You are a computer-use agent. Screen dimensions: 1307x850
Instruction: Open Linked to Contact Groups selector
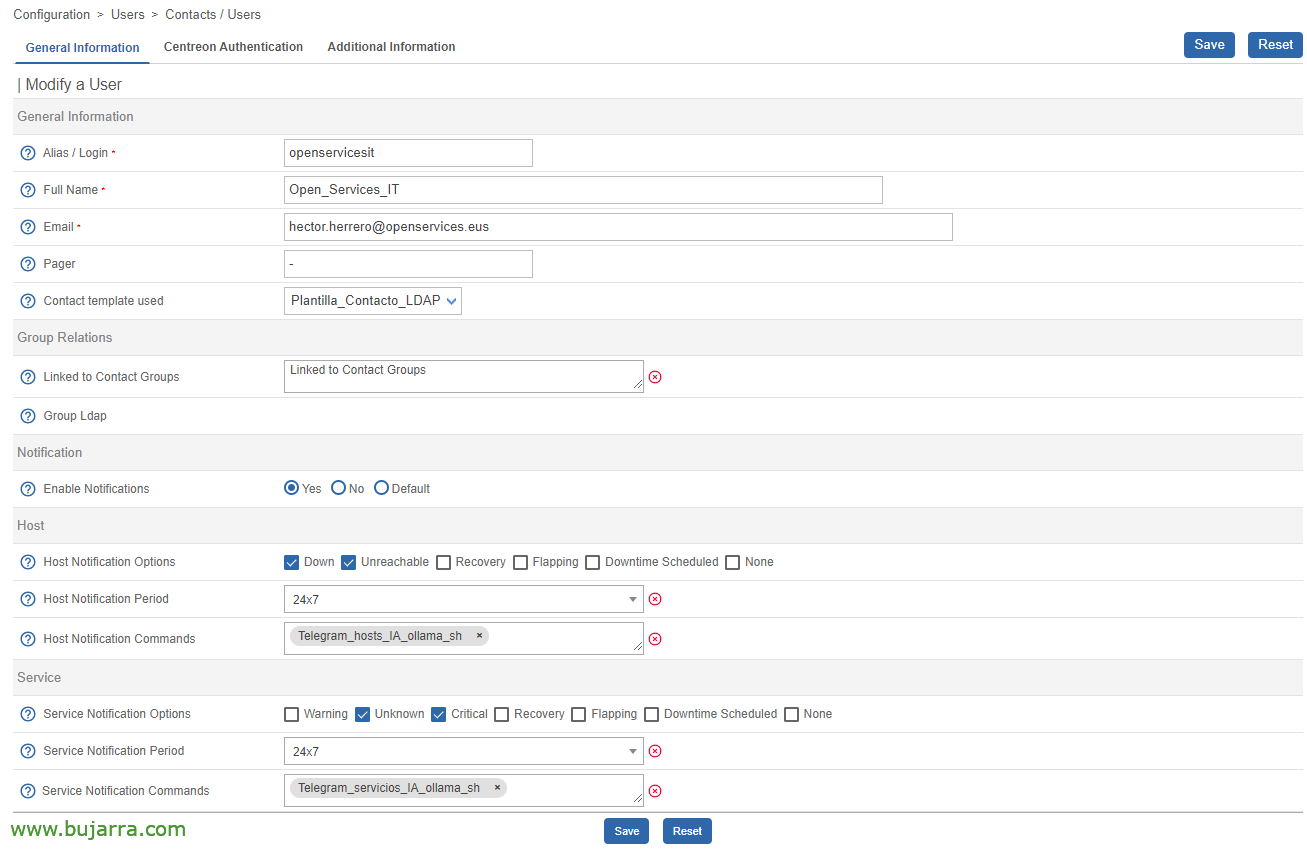464,376
